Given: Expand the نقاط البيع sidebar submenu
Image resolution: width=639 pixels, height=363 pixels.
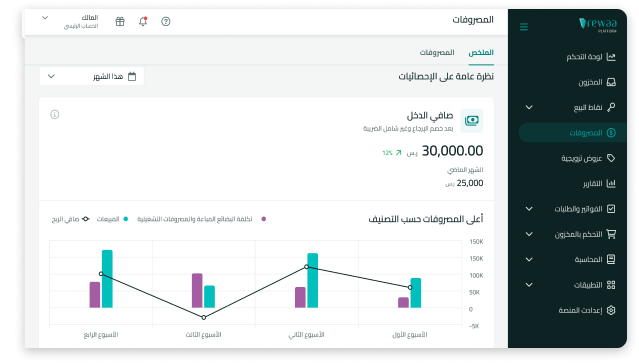Looking at the screenshot, I should (x=529, y=108).
